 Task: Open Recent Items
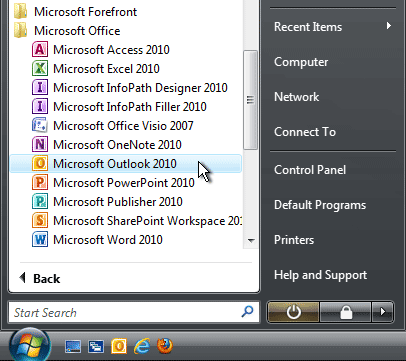click(308, 27)
